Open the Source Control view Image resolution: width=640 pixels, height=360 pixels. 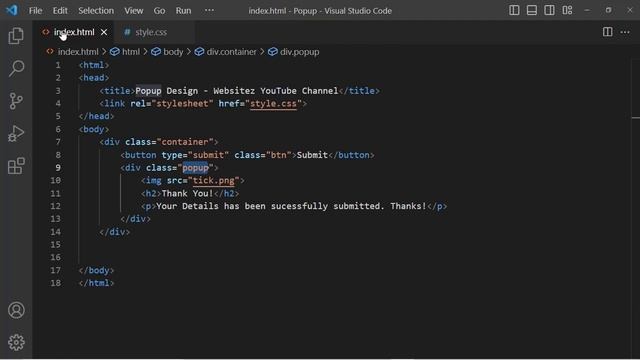pyautogui.click(x=16, y=101)
